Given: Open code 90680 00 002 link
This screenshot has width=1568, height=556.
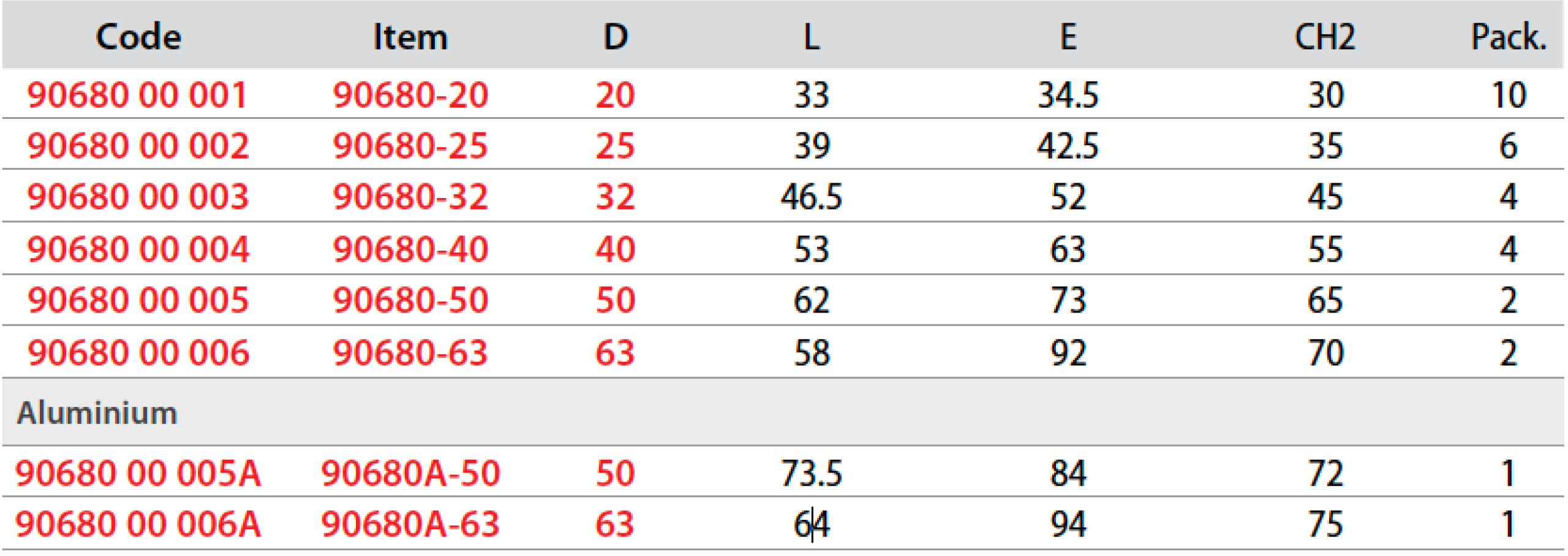Looking at the screenshot, I should [x=138, y=146].
